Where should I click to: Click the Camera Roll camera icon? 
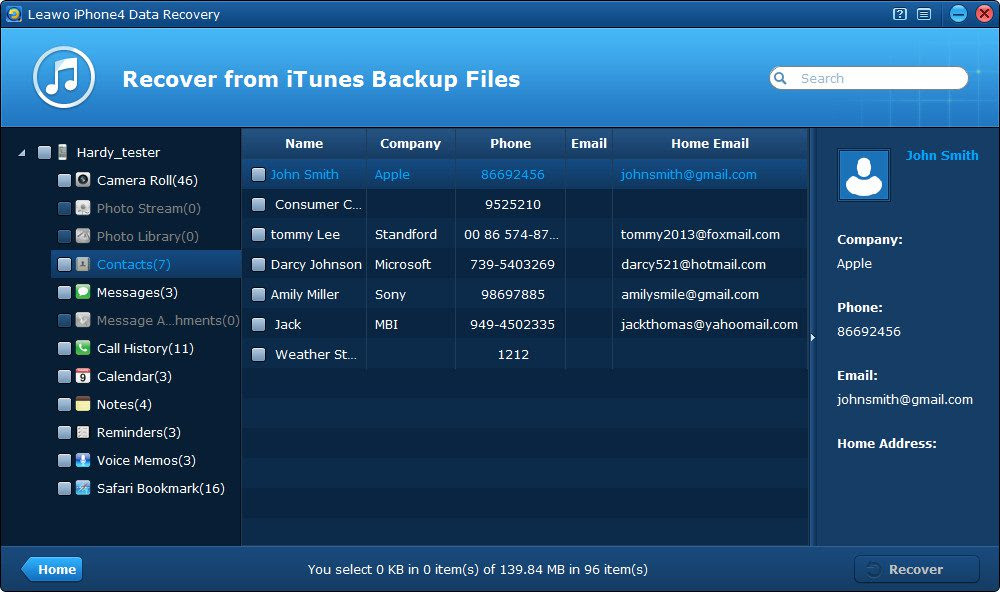83,180
